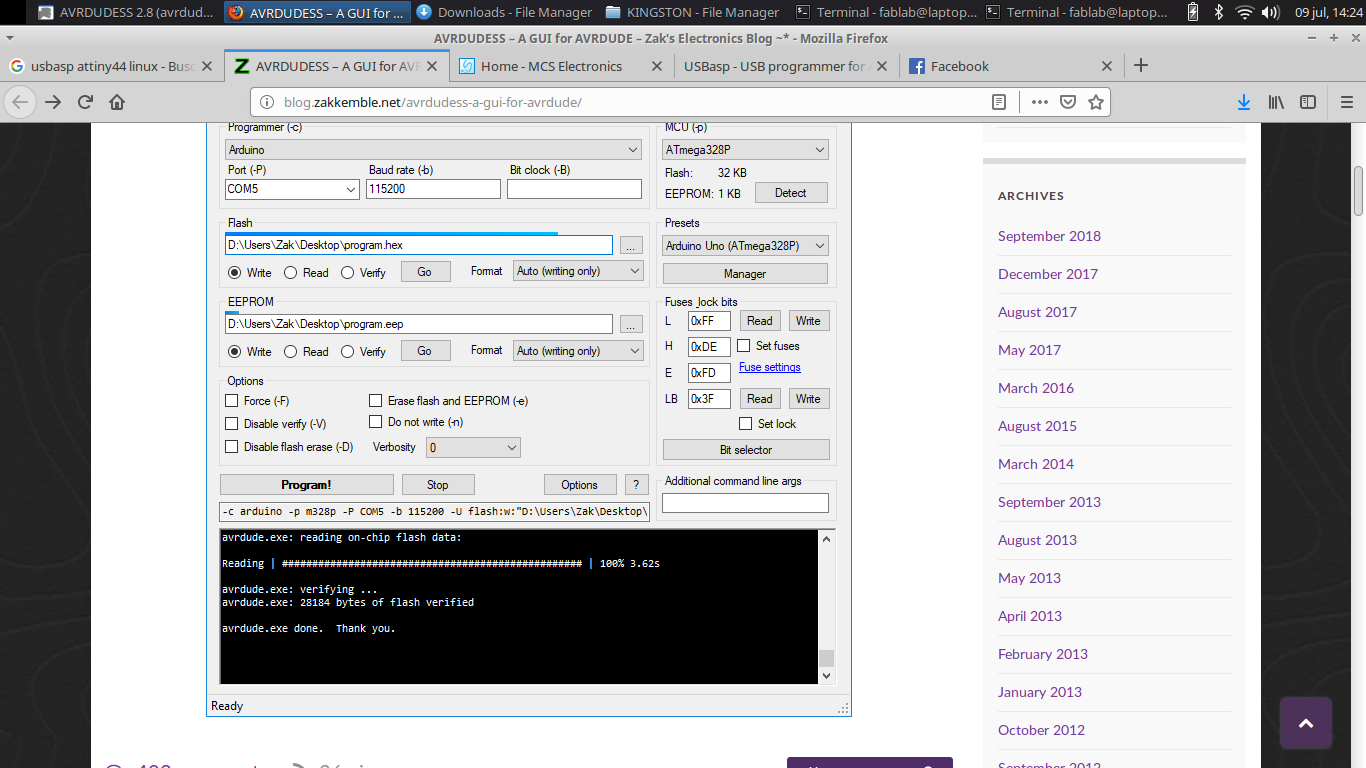Bookmark this page with the star

click(1096, 102)
